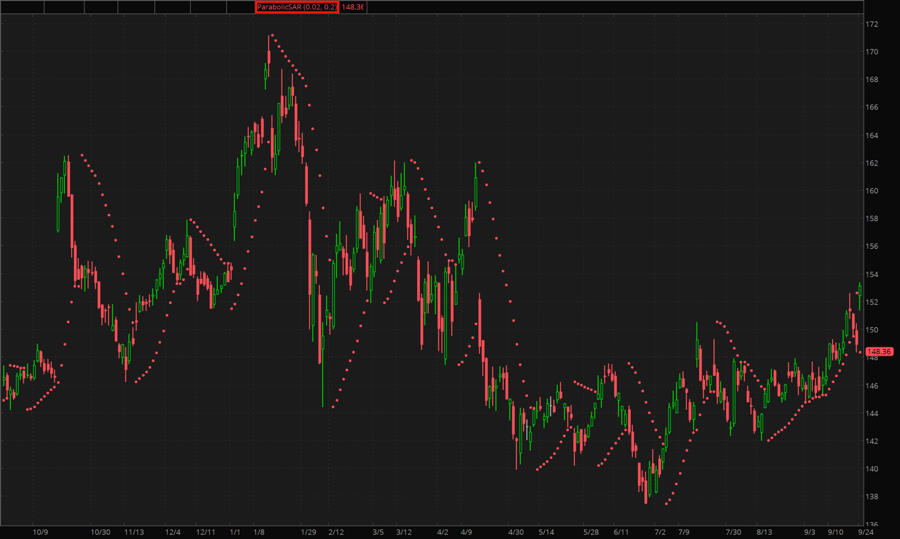Select the 1/8 date label
Viewport: 900px width, 539px height.
(259, 532)
